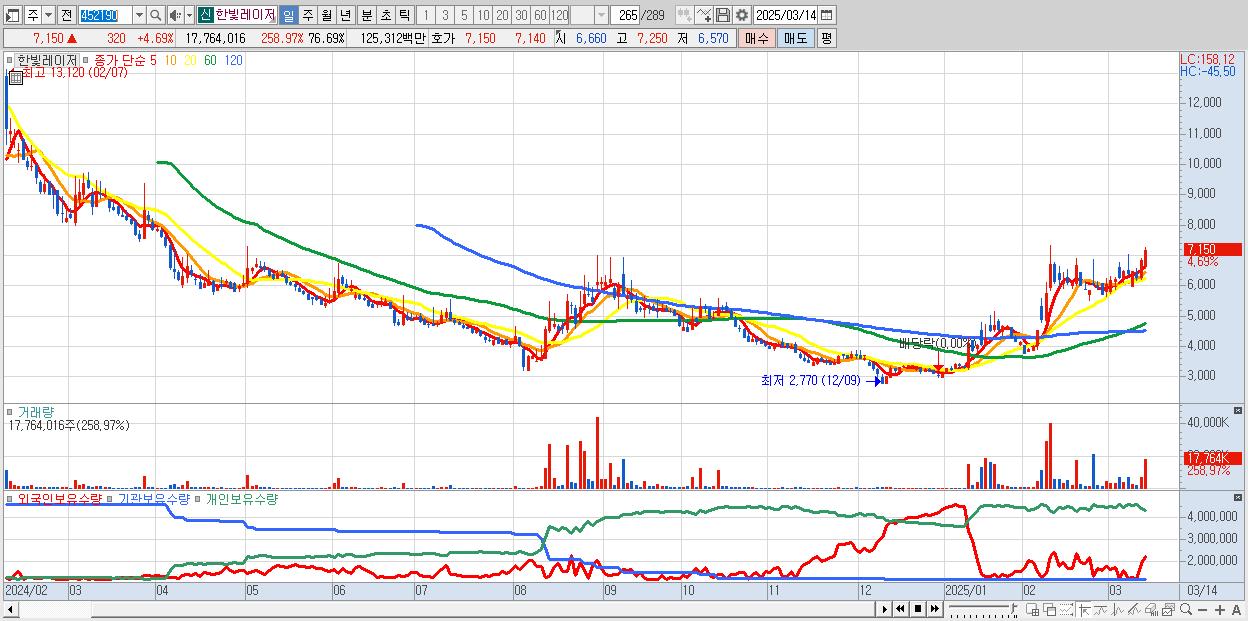The width and height of the screenshot is (1248, 621).
Task: Click the speaker sound icon
Action: [175, 15]
